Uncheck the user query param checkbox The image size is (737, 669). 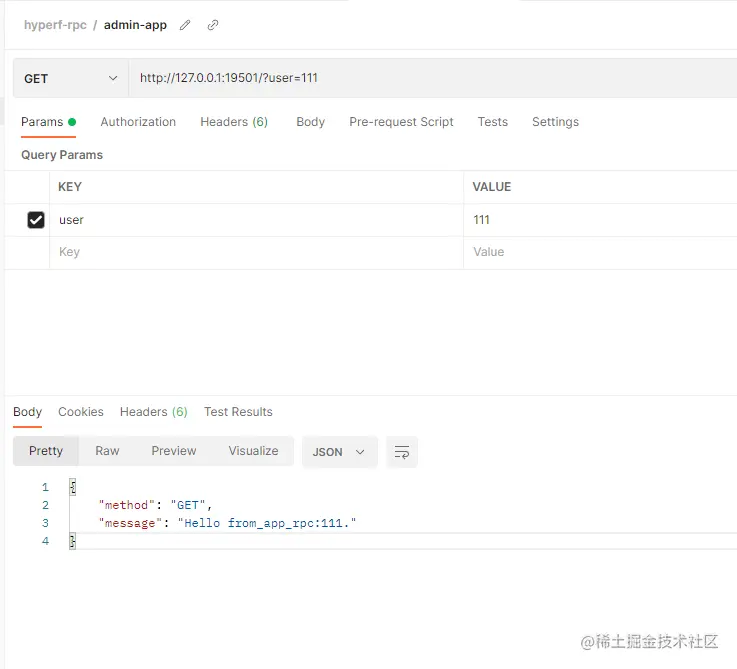pos(36,220)
